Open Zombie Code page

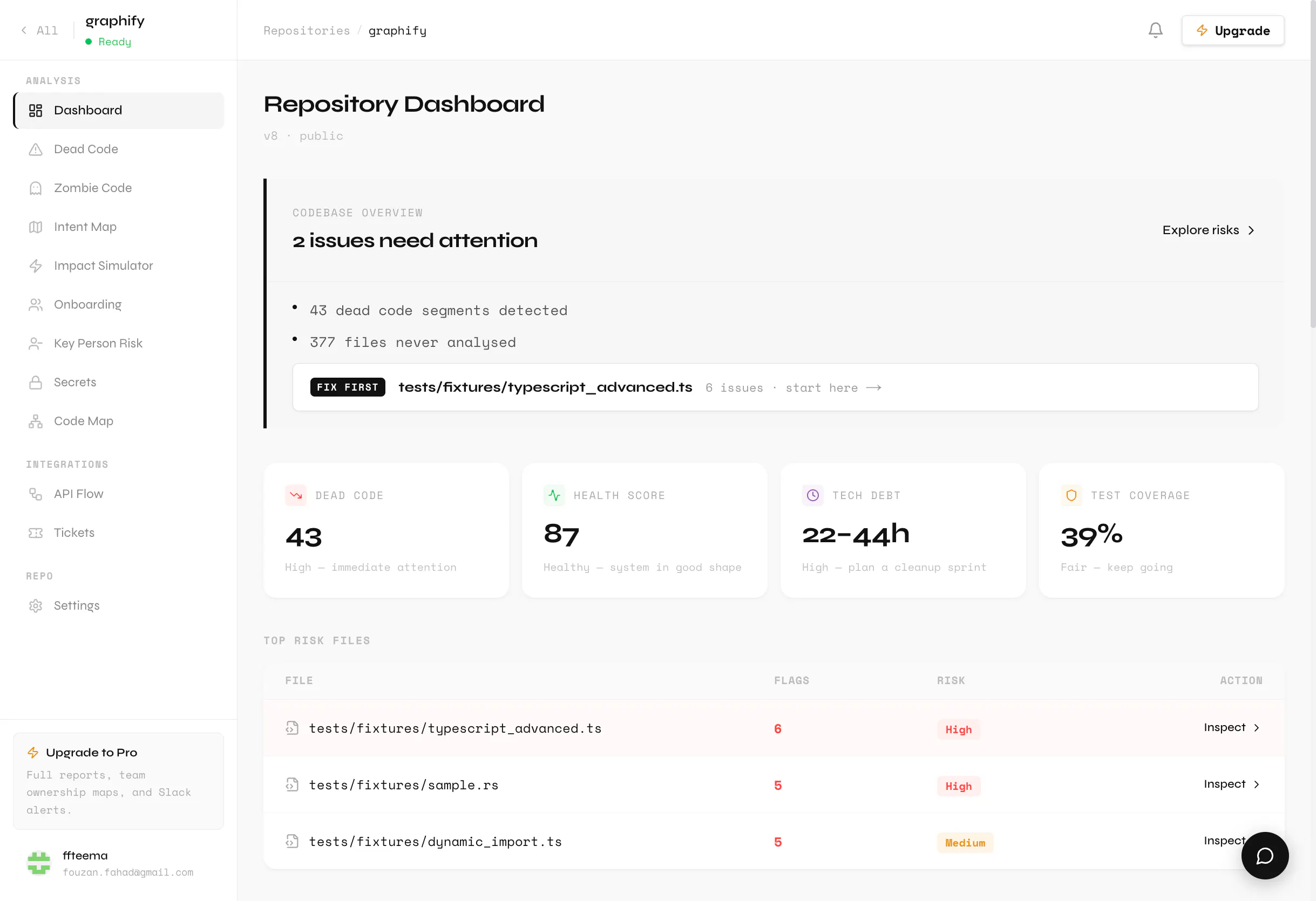click(x=119, y=188)
